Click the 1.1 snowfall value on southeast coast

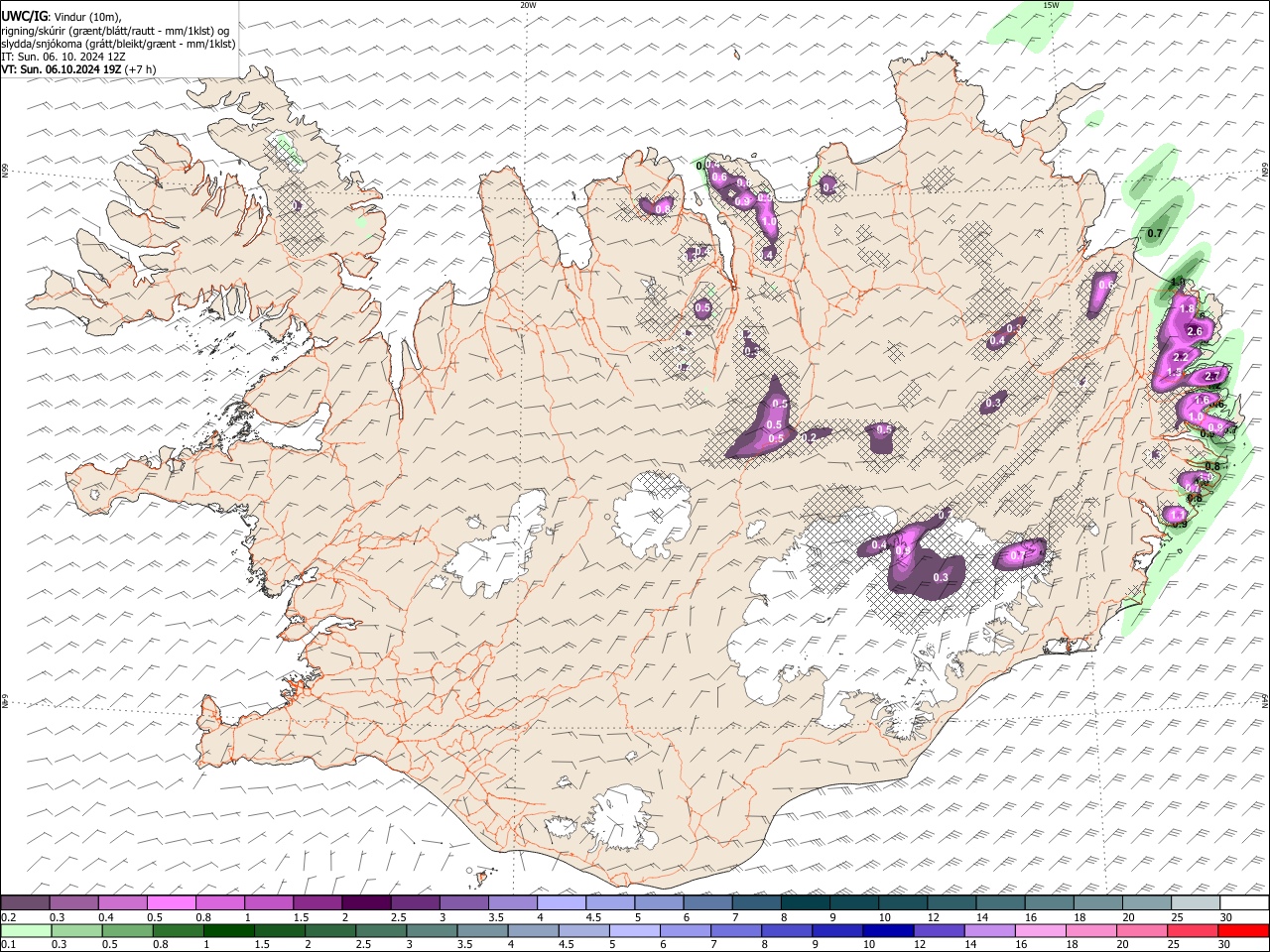tap(1177, 515)
